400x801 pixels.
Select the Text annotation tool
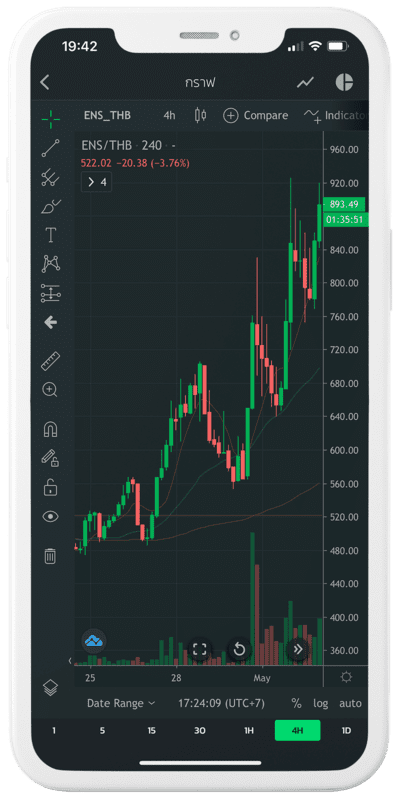click(50, 235)
